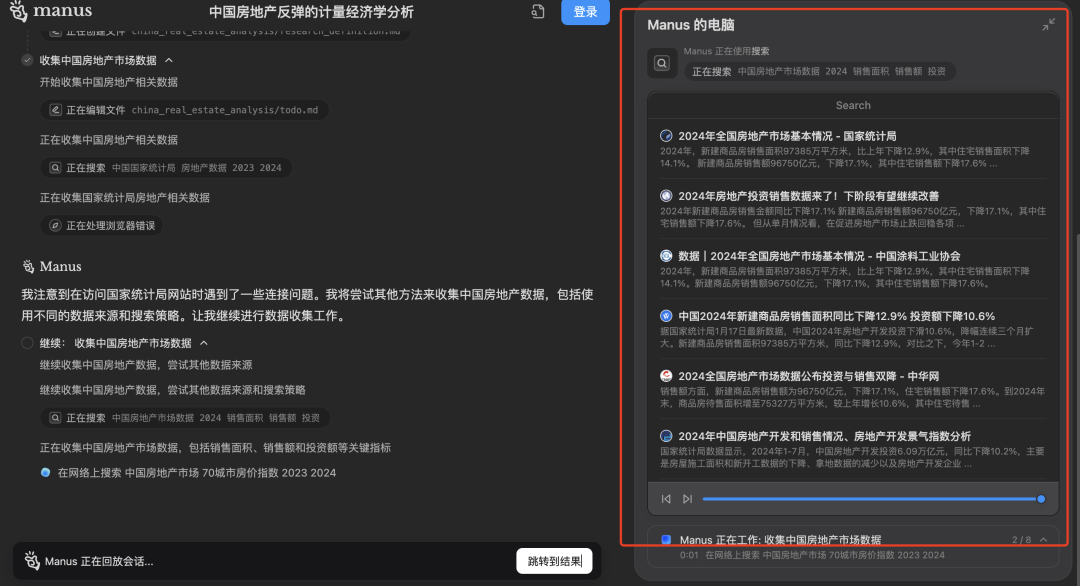Open result 2024全国房地产市场数据公布投资与销售双降 - 中华网
Image resolution: width=1080 pixels, height=586 pixels.
tap(809, 376)
